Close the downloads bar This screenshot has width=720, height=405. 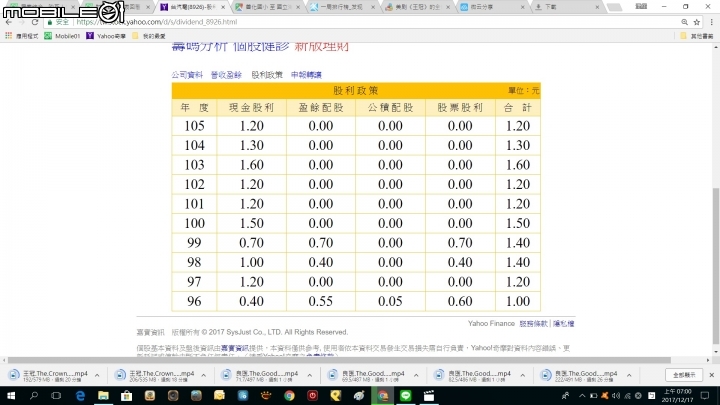pyautogui.click(x=712, y=375)
